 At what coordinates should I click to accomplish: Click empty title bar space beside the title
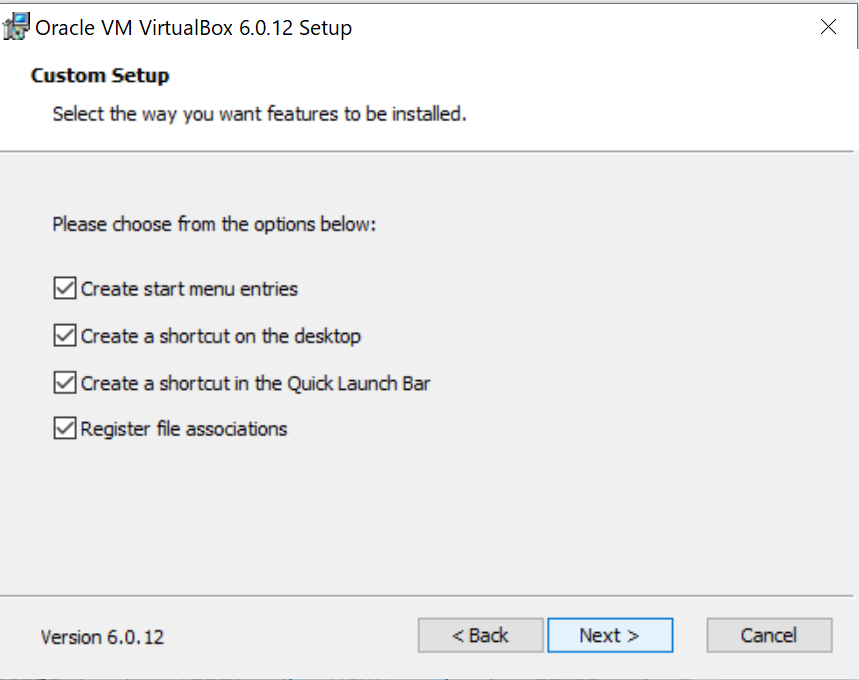(580, 28)
